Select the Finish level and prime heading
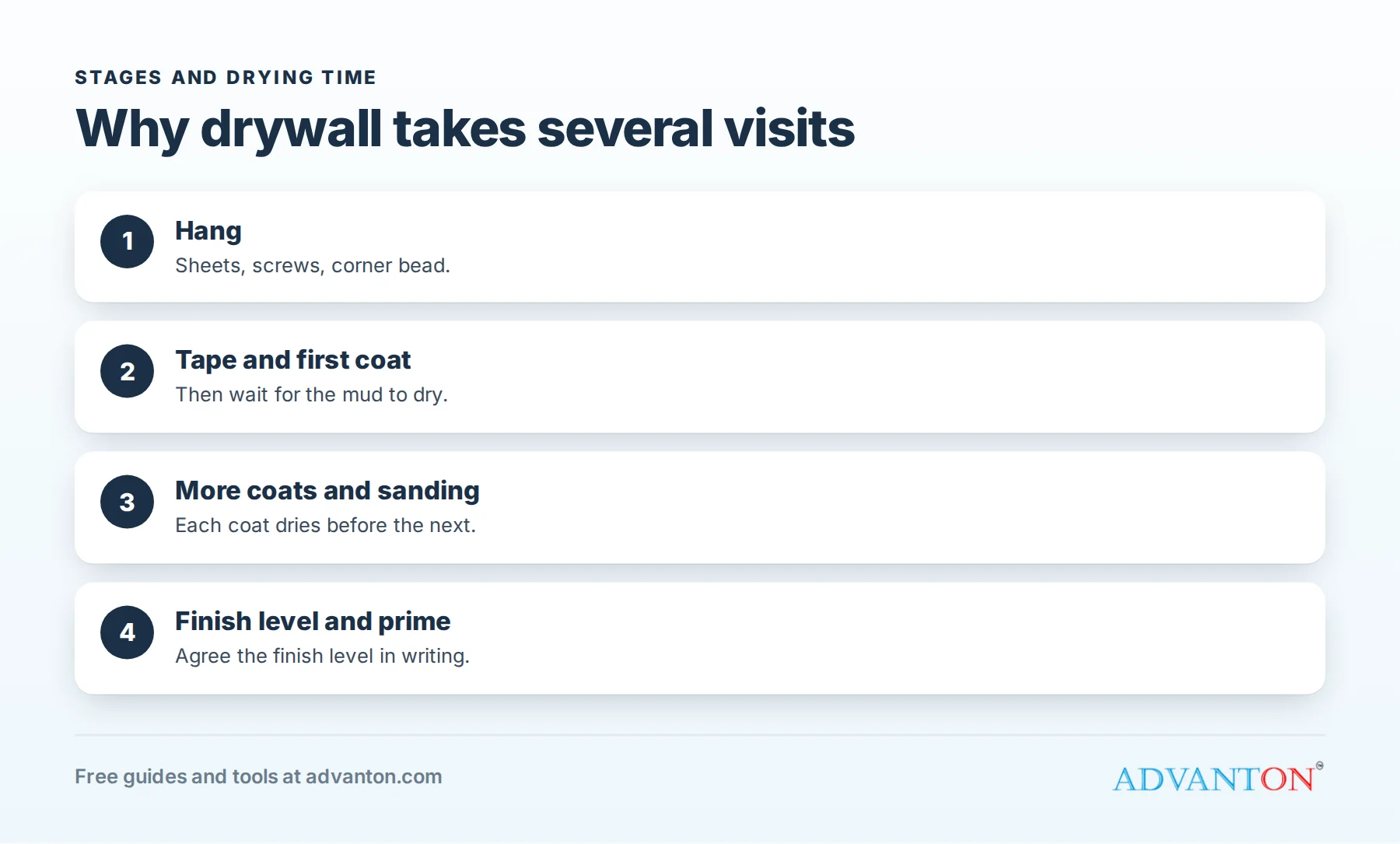 (313, 622)
